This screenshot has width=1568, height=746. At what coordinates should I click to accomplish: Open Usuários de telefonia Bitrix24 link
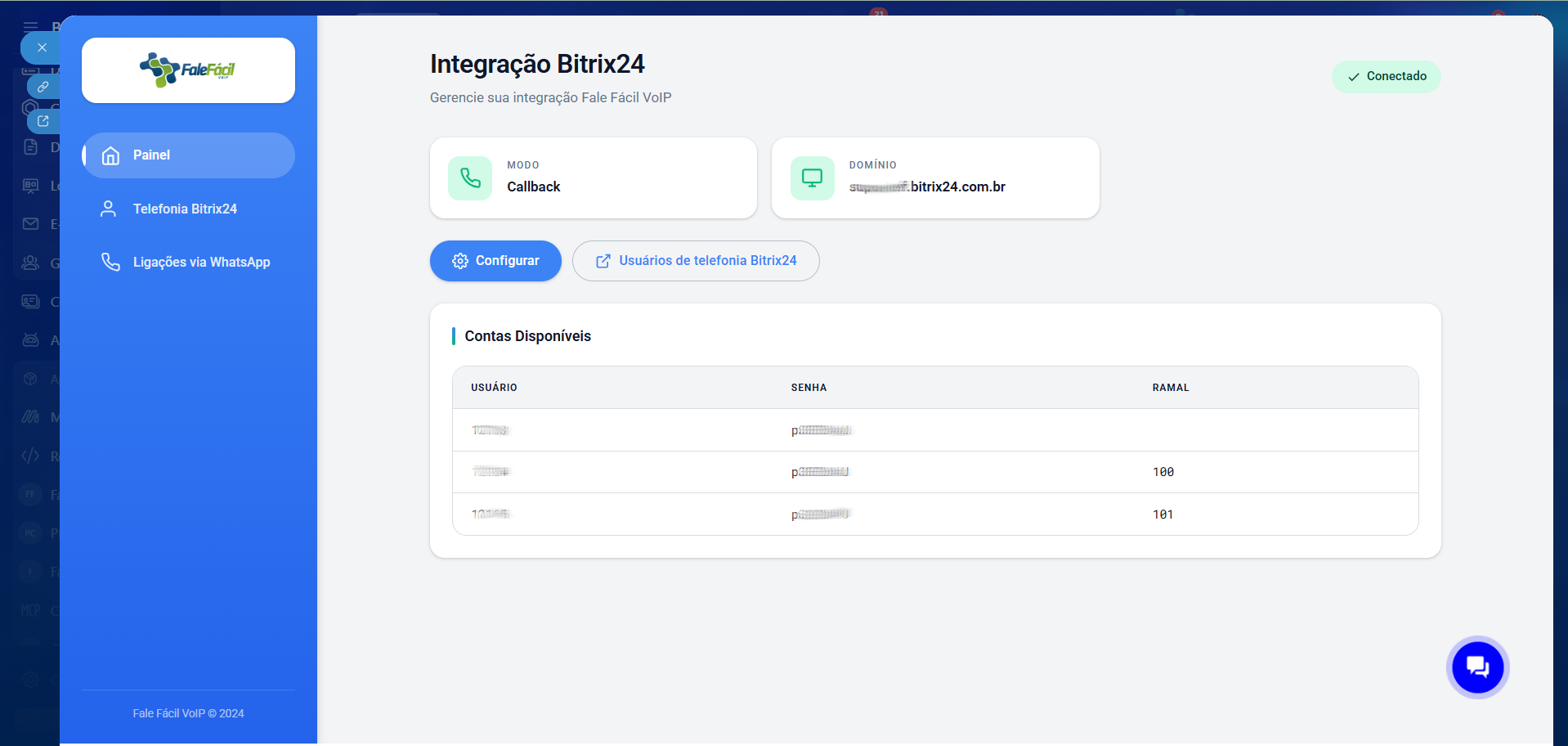(x=696, y=261)
